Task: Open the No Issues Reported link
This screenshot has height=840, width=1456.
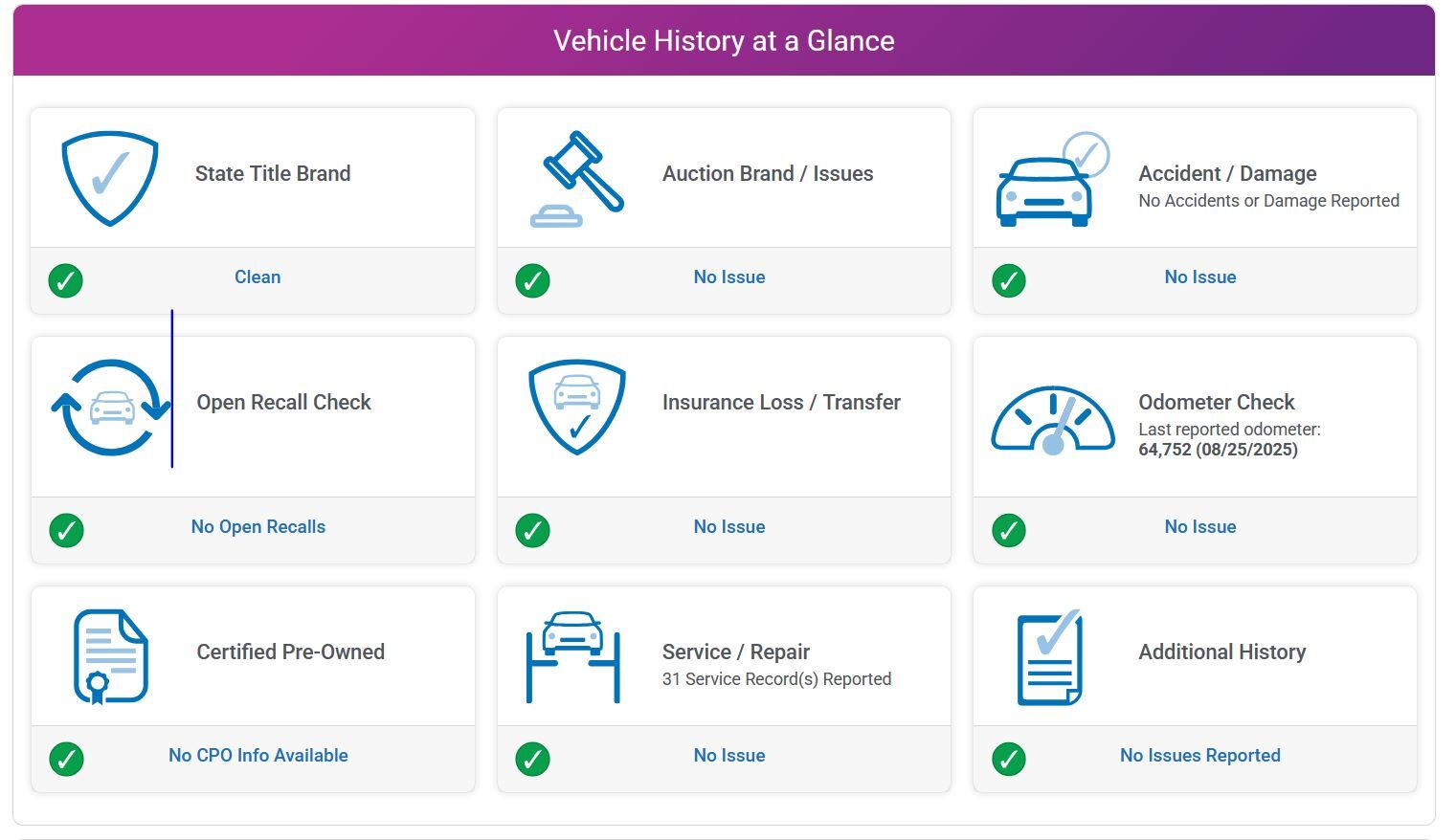Action: [1199, 756]
